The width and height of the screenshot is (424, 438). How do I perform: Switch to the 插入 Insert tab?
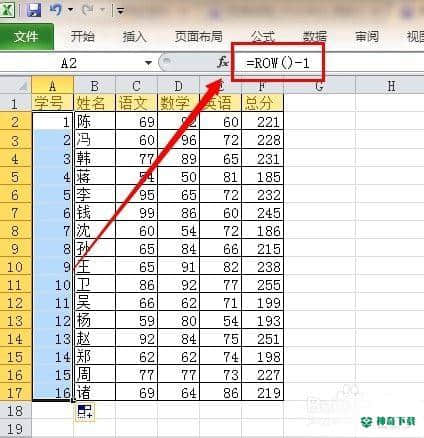coord(134,36)
